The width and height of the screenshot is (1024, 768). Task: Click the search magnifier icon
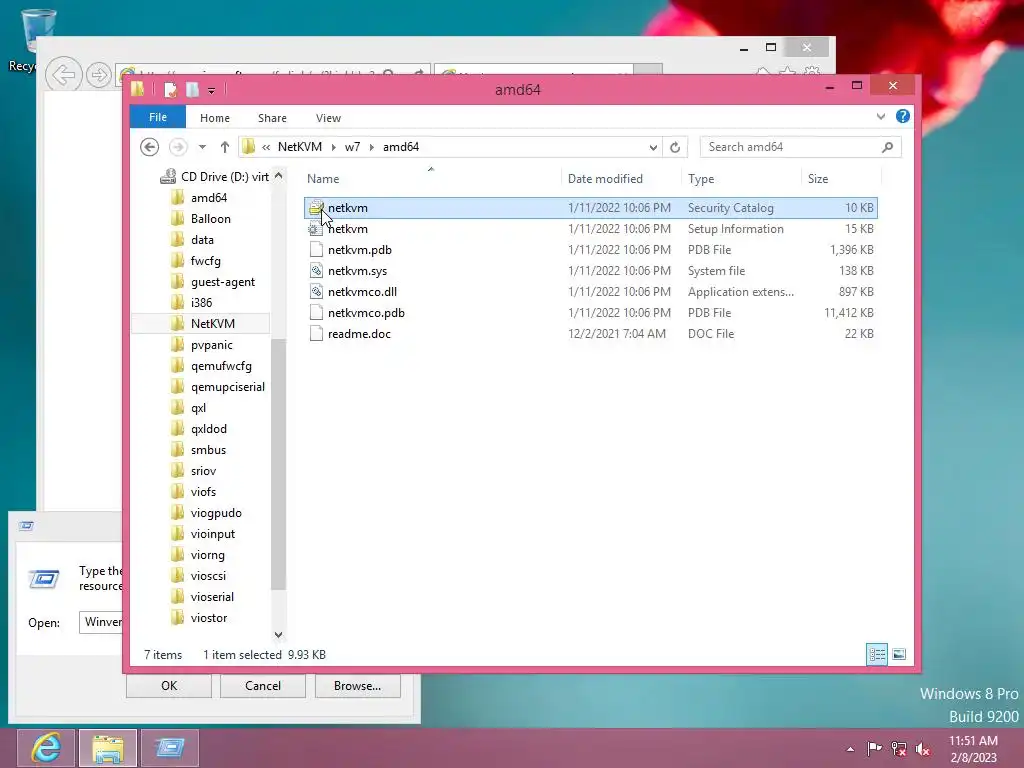point(887,147)
